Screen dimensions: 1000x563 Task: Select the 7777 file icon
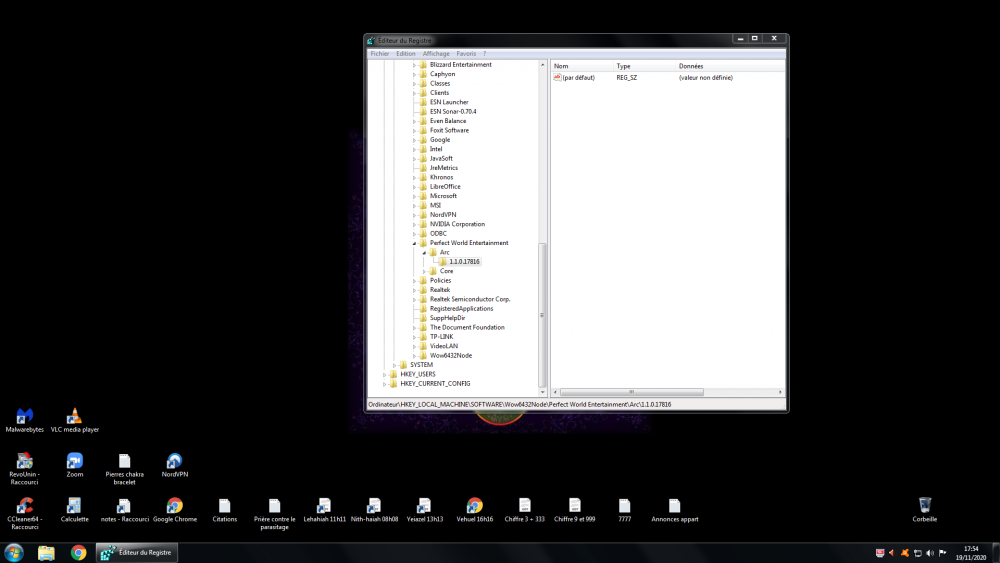point(624,509)
